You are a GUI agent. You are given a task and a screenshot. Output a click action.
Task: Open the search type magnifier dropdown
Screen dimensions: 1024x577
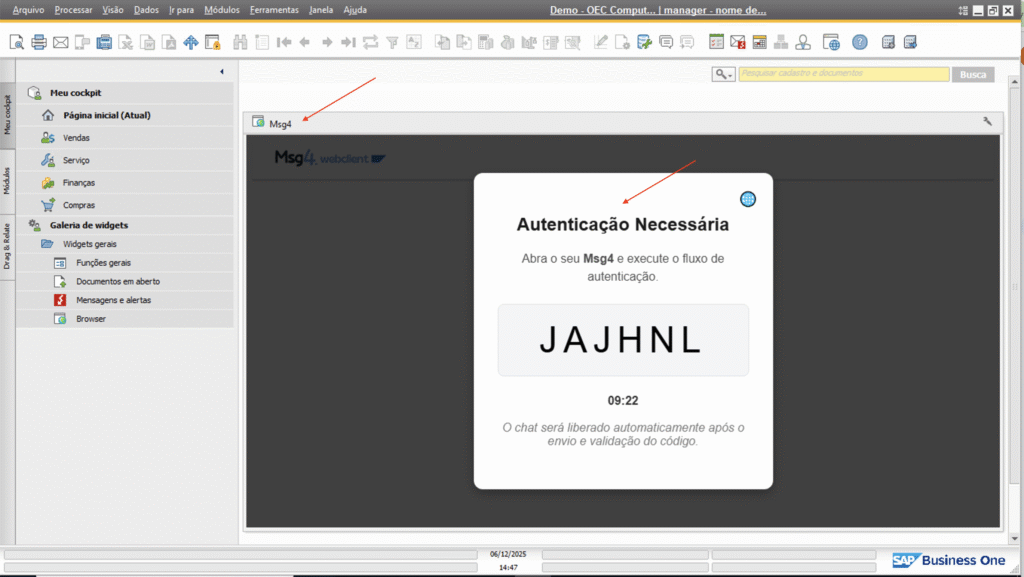[723, 74]
